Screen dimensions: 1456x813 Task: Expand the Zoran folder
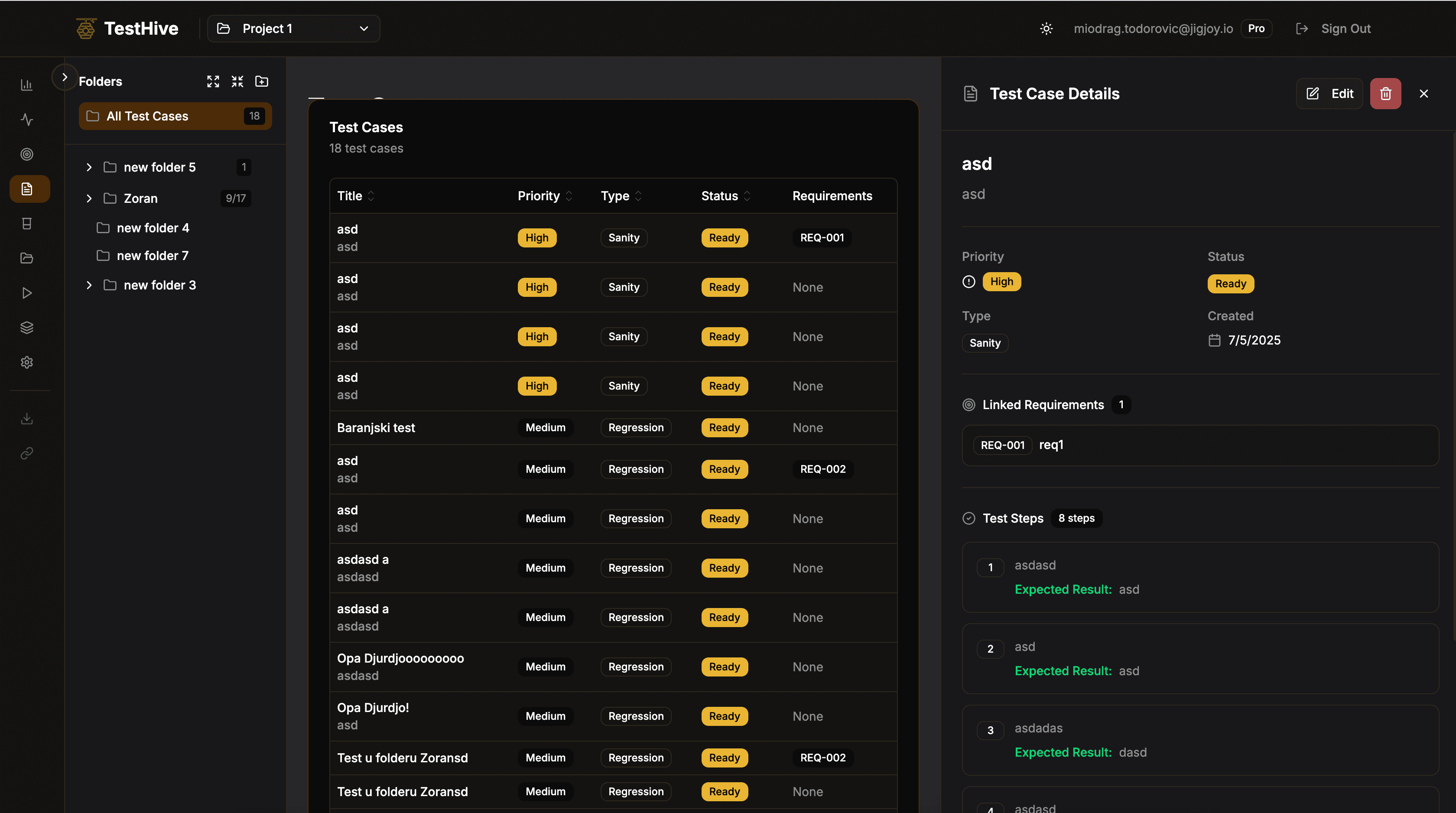[x=89, y=198]
